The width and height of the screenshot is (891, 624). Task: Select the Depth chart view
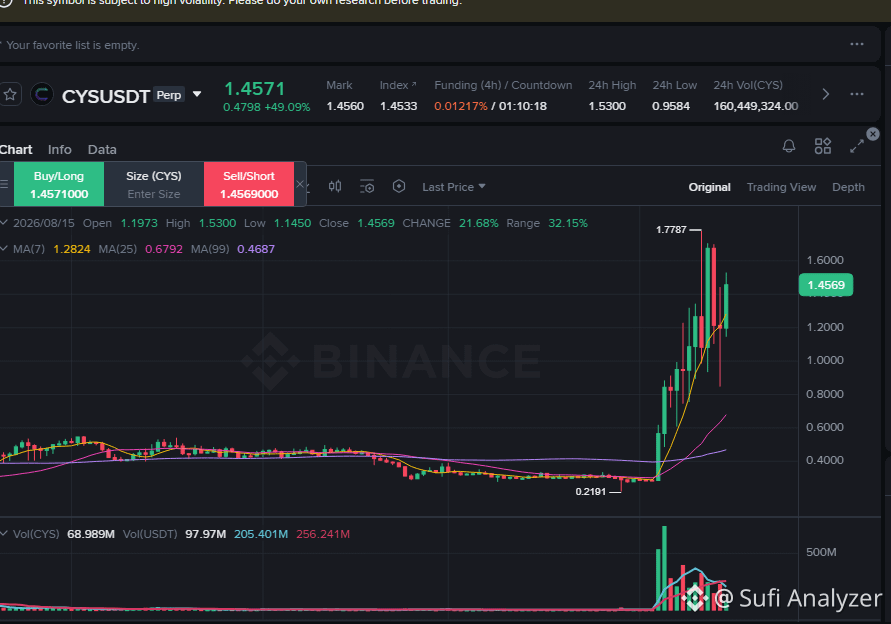pyautogui.click(x=848, y=187)
